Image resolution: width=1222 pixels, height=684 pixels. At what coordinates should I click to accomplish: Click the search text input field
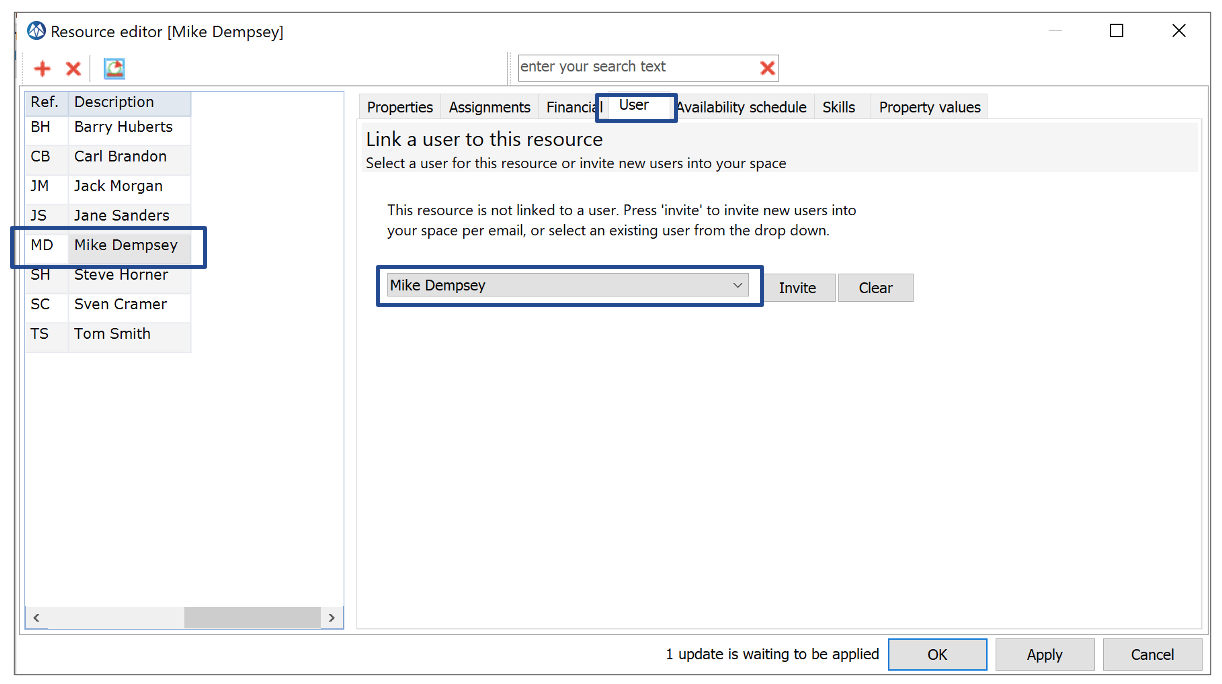(x=638, y=67)
